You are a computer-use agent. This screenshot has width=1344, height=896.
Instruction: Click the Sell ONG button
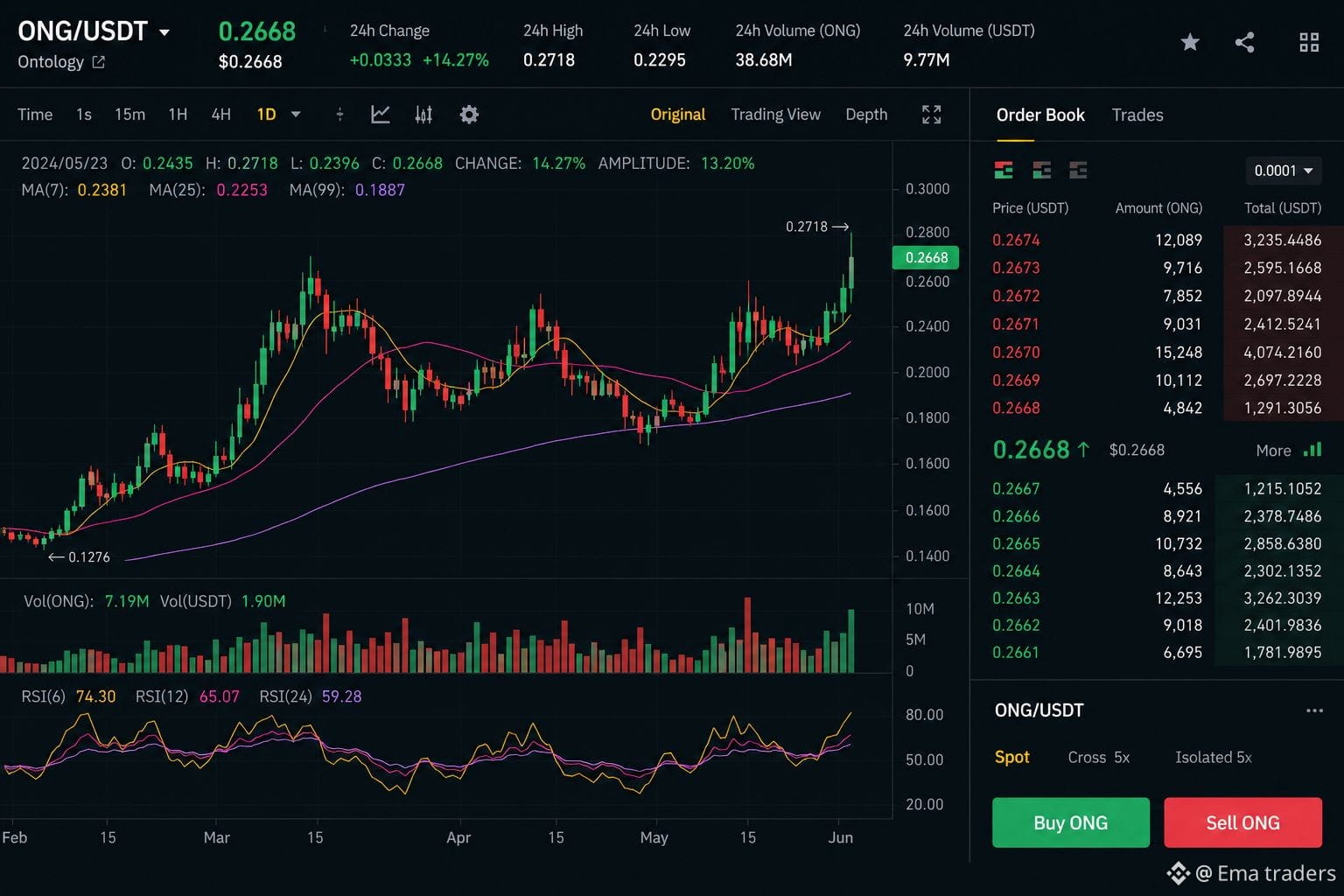pyautogui.click(x=1242, y=822)
